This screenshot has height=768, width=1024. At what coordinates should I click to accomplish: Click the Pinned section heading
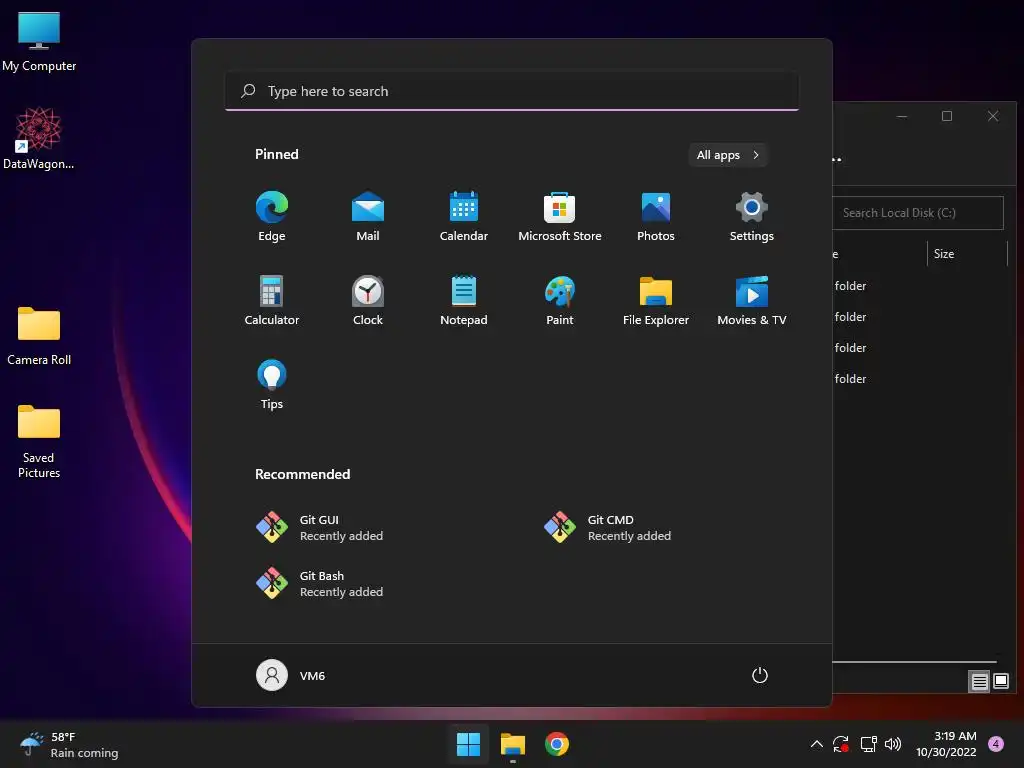pyautogui.click(x=277, y=154)
